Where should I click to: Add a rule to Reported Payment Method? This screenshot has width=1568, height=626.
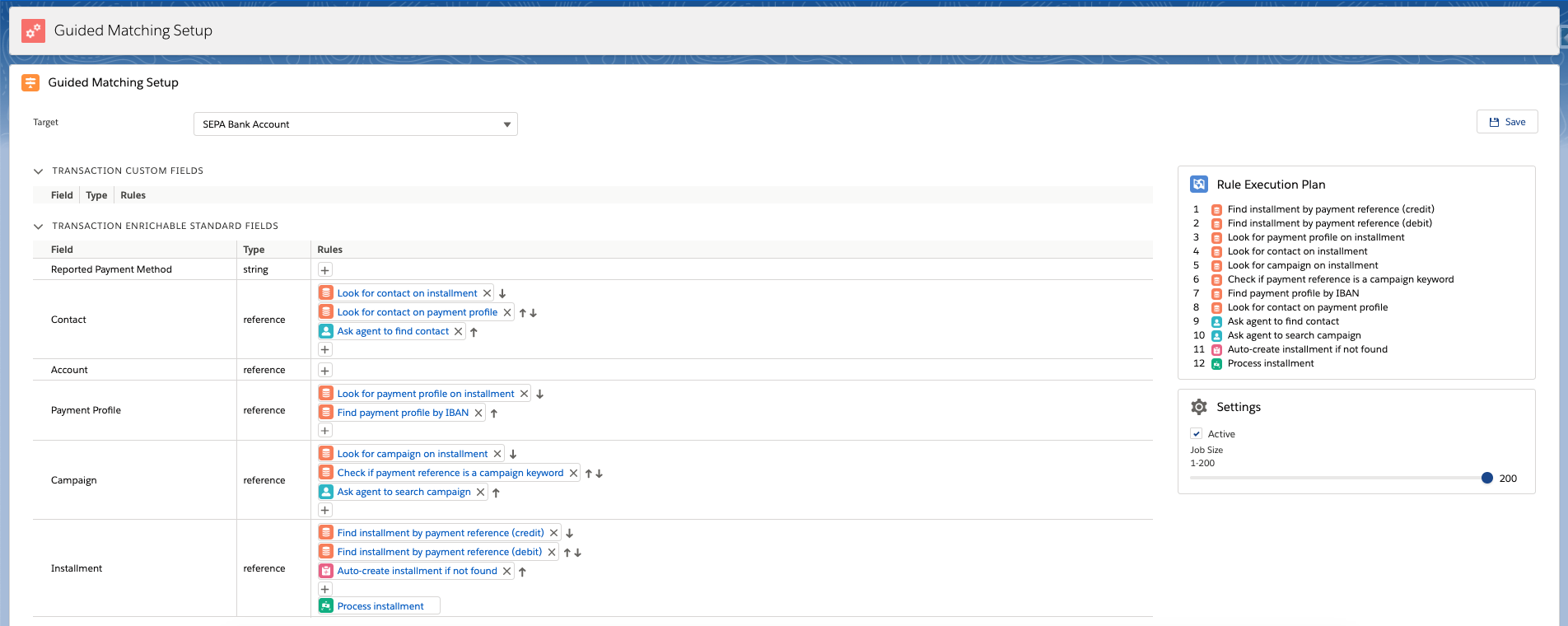(x=324, y=270)
